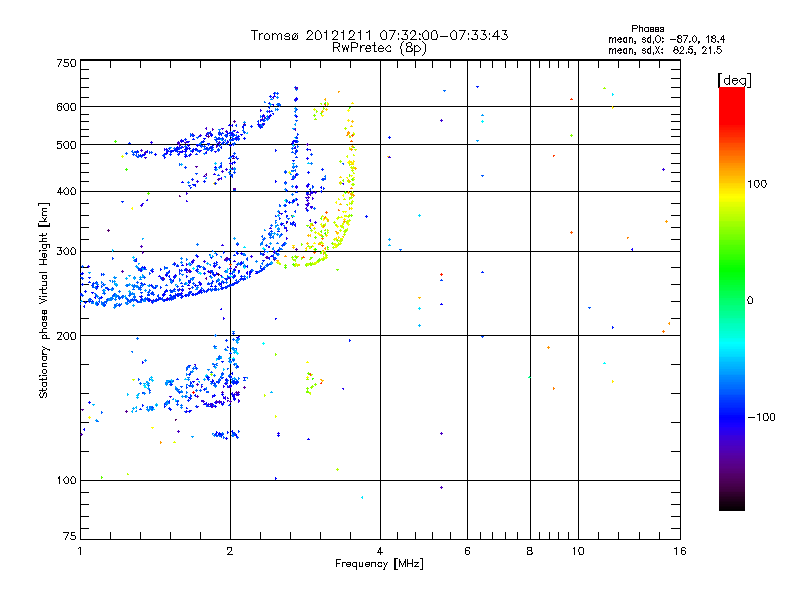
Task: Click the 'mean, sd,O: -87.0, 18.4' text
Action: pos(666,39)
